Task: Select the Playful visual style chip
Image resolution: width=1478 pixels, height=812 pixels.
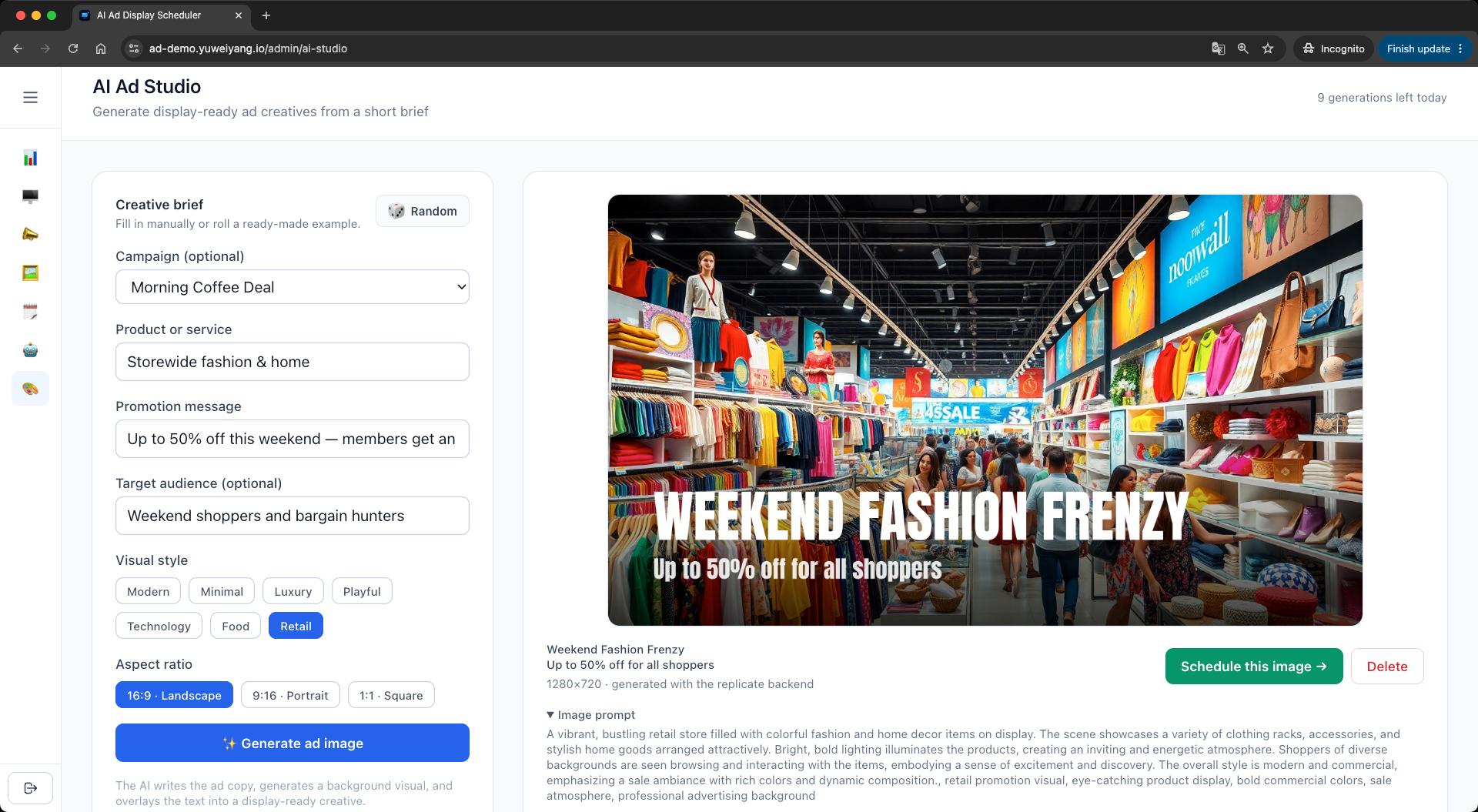Action: click(x=361, y=591)
